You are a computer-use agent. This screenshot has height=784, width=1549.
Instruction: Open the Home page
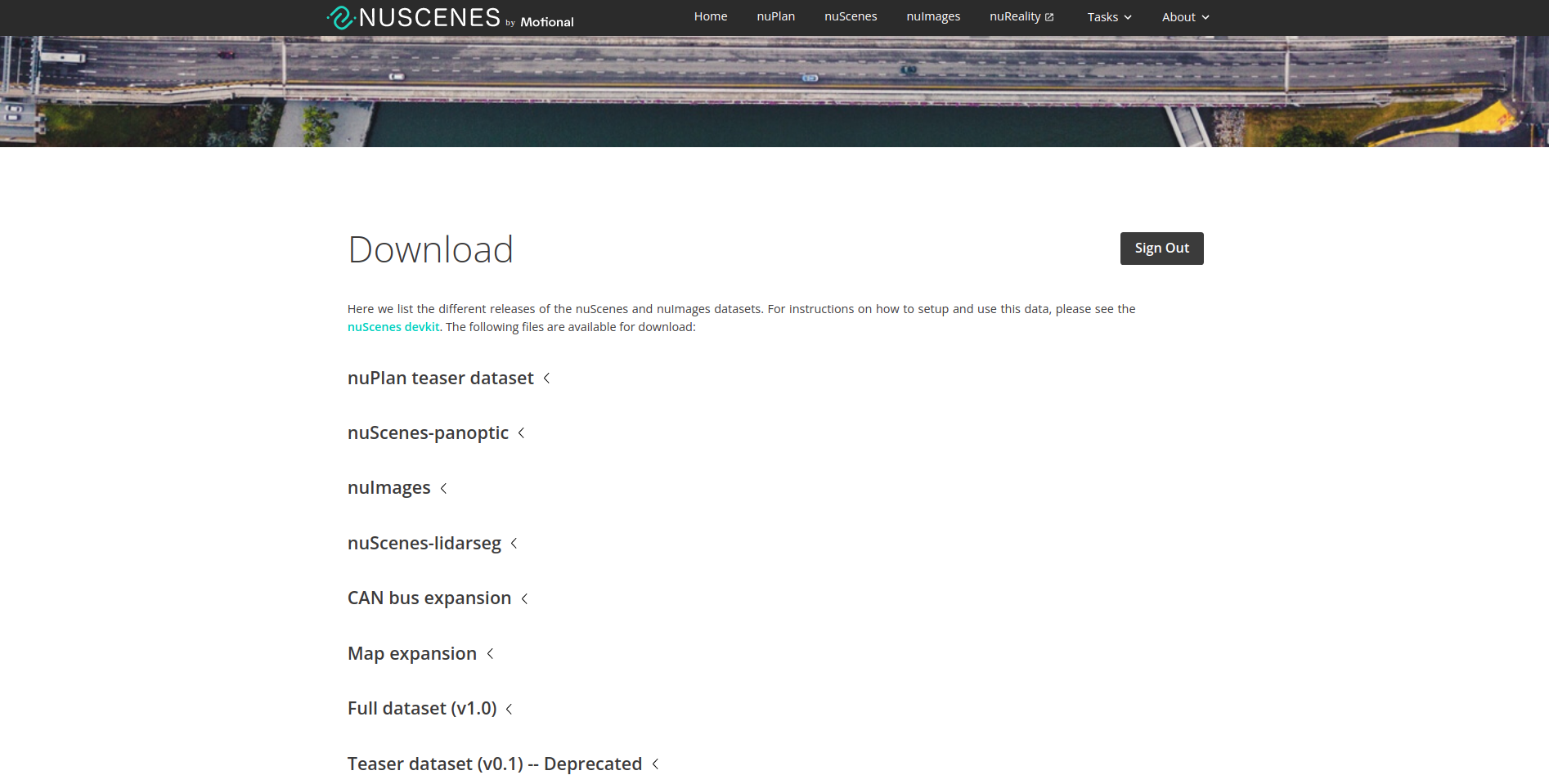pyautogui.click(x=710, y=16)
